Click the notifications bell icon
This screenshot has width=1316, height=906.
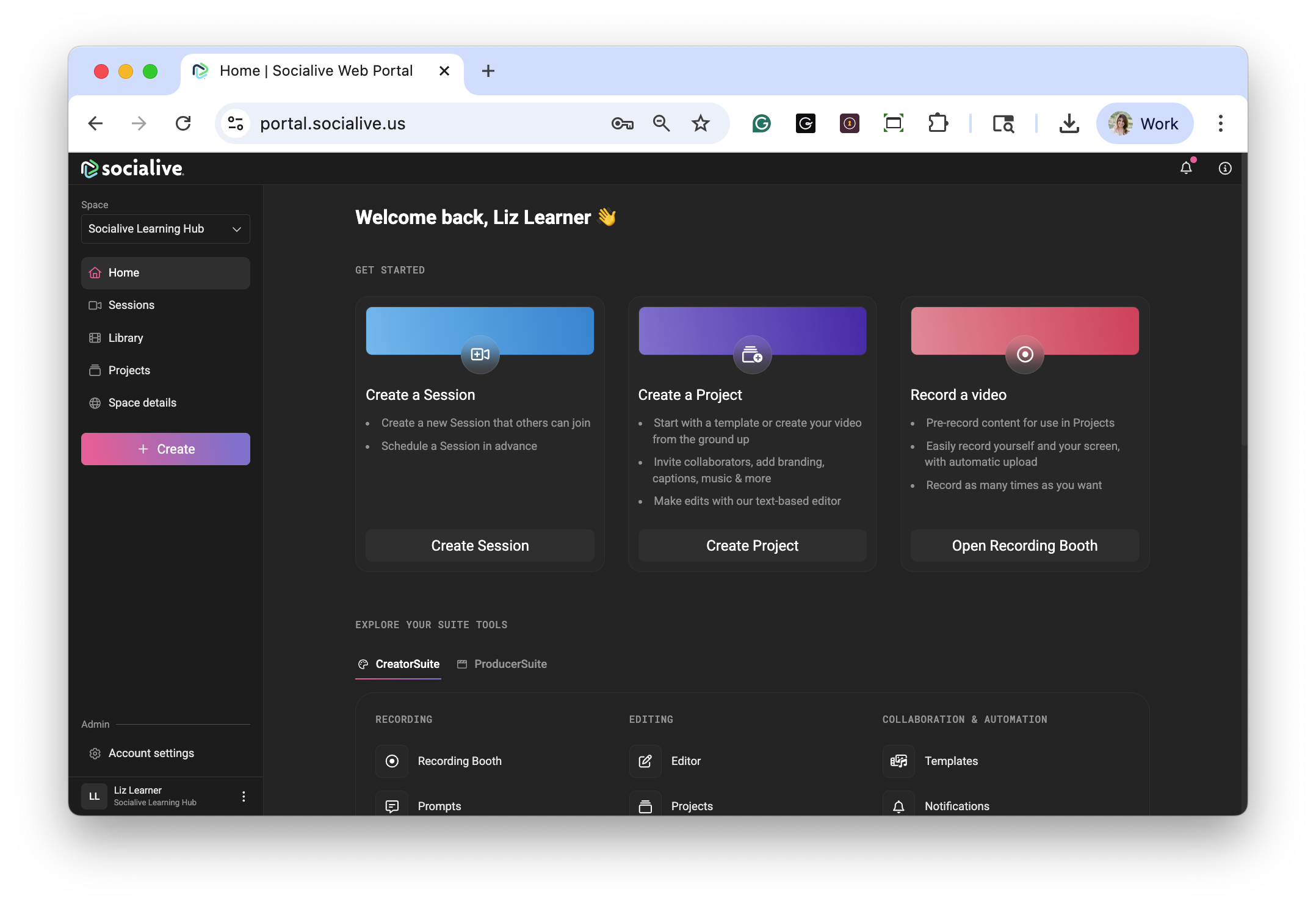coord(1185,168)
